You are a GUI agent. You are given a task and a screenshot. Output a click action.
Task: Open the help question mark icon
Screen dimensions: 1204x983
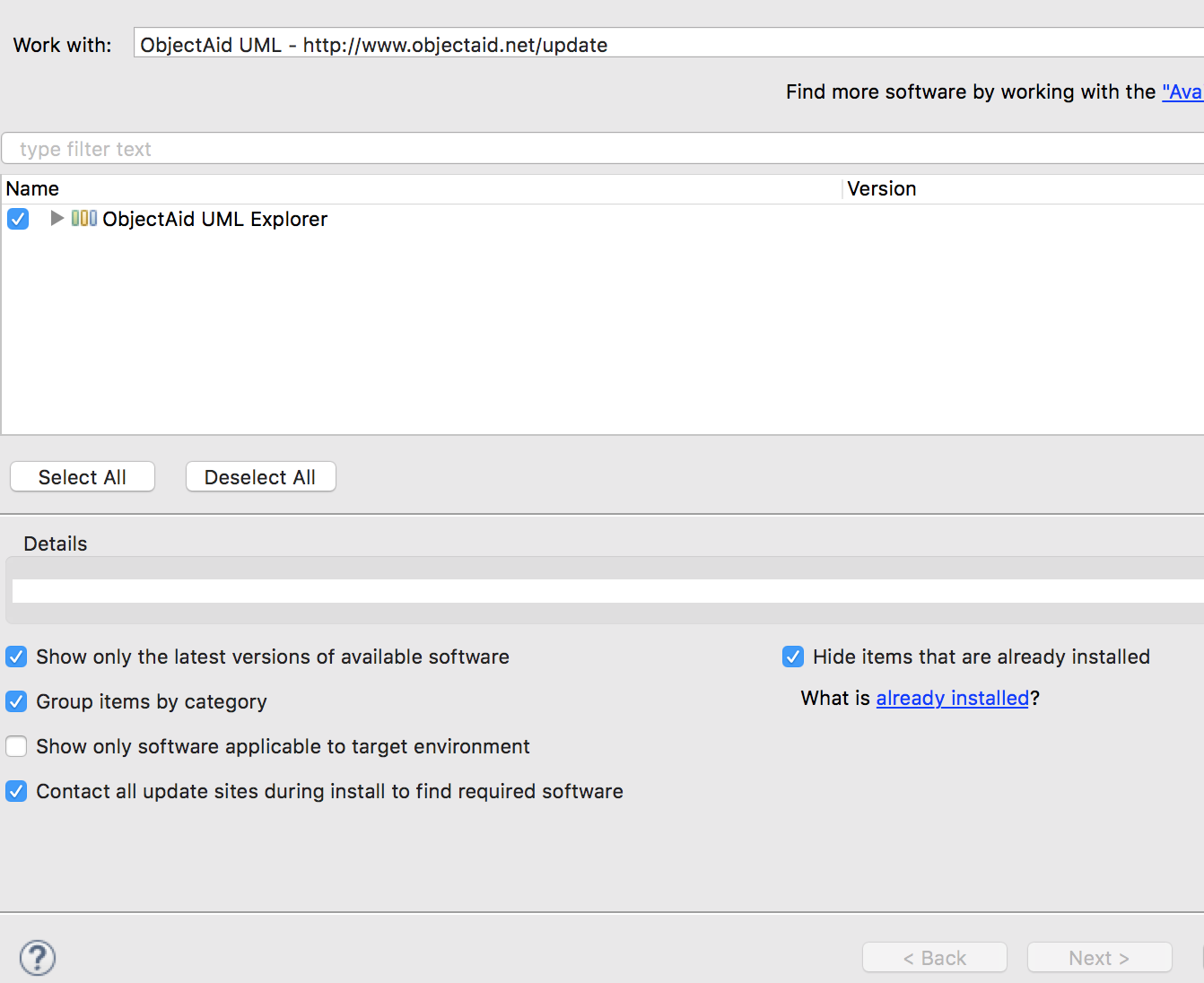point(38,957)
